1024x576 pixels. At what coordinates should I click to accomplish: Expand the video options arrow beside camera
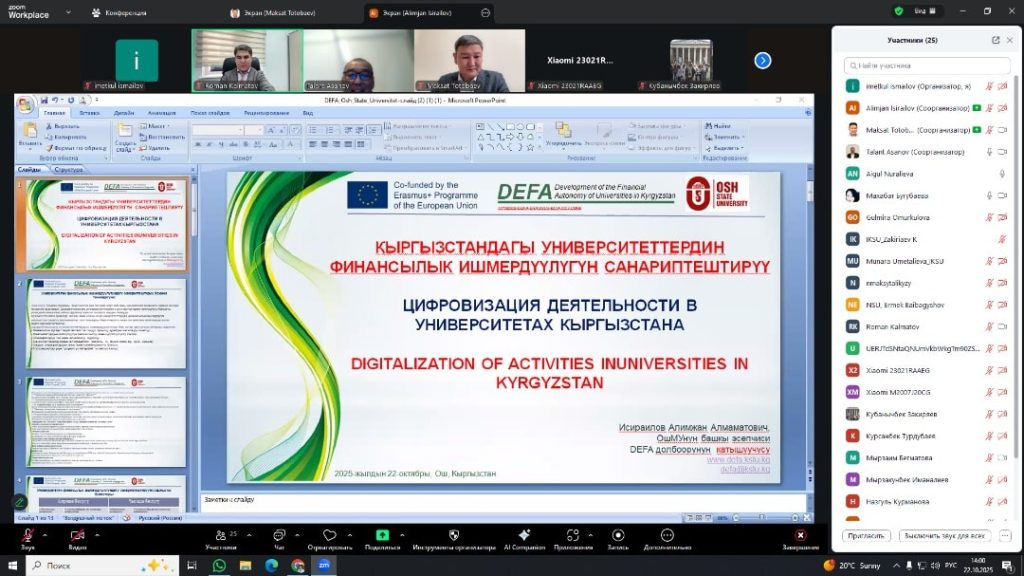(96, 533)
